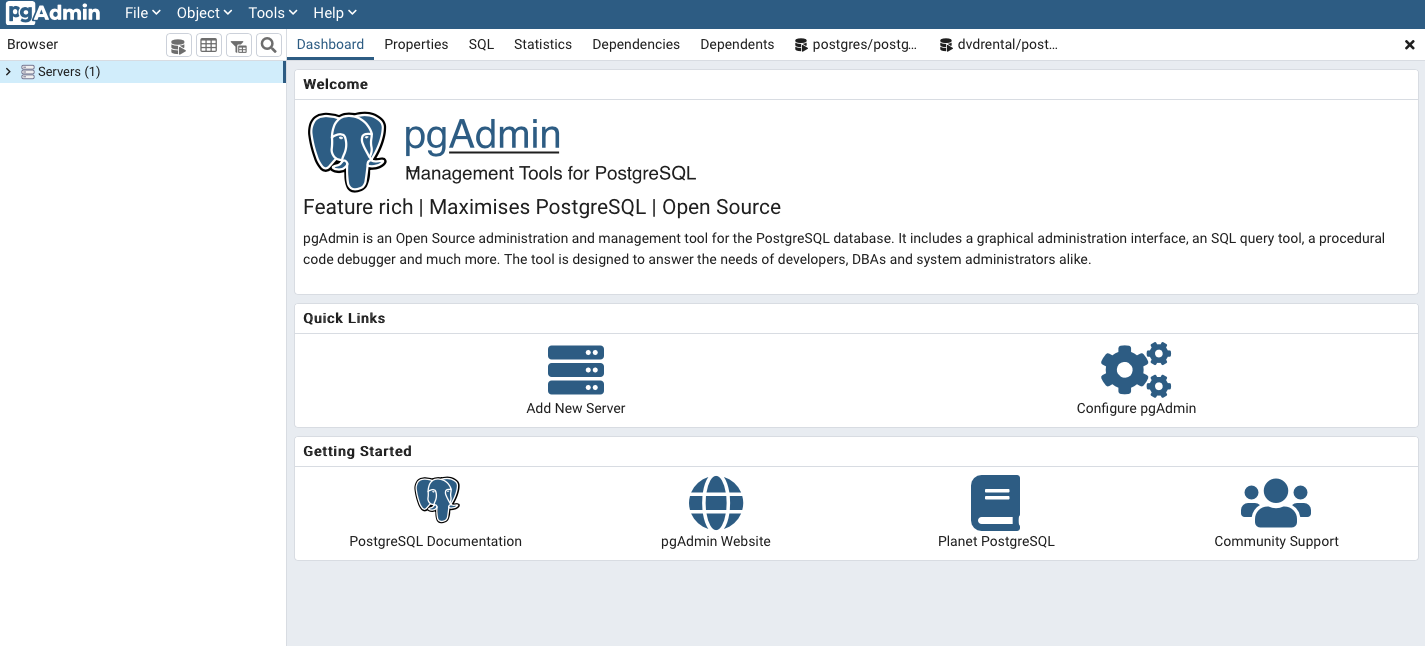
Task: Click the Quick Links section header
Action: click(x=344, y=318)
